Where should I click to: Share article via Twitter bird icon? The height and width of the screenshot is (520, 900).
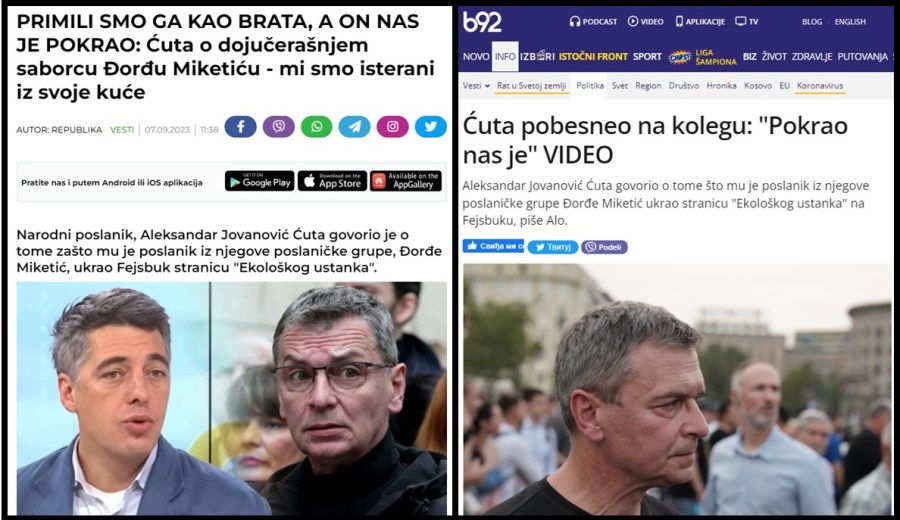430,126
